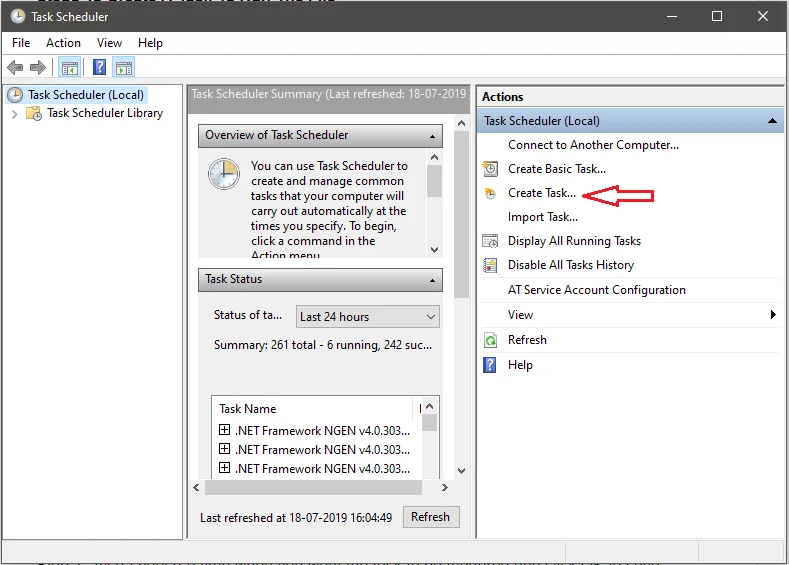This screenshot has width=789, height=565.
Task: Open the Action menu
Action: pyautogui.click(x=63, y=43)
